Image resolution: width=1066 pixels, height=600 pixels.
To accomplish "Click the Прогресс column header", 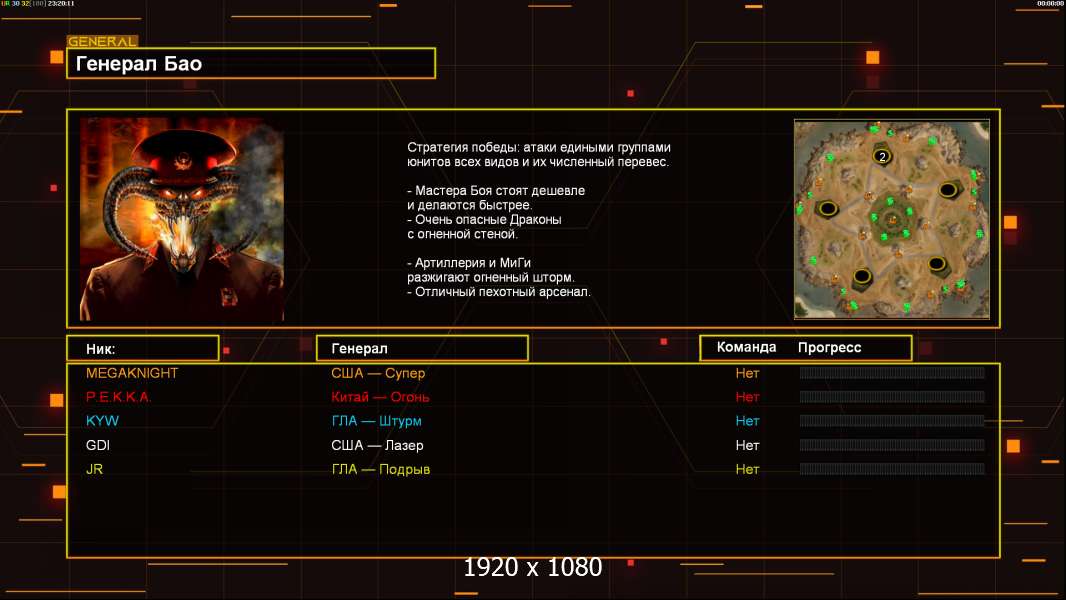I will click(829, 348).
